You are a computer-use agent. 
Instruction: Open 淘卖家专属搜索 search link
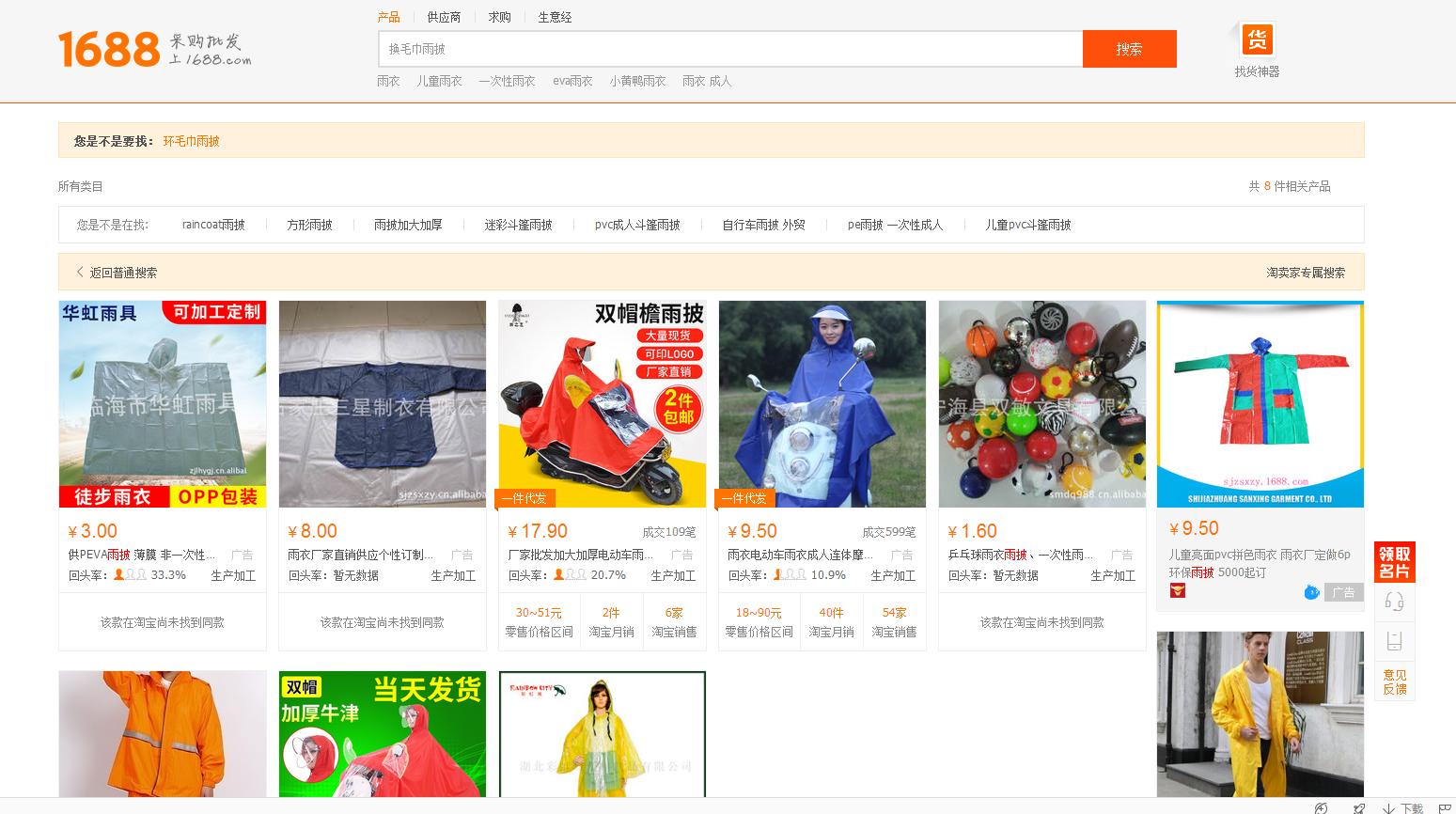click(1306, 272)
